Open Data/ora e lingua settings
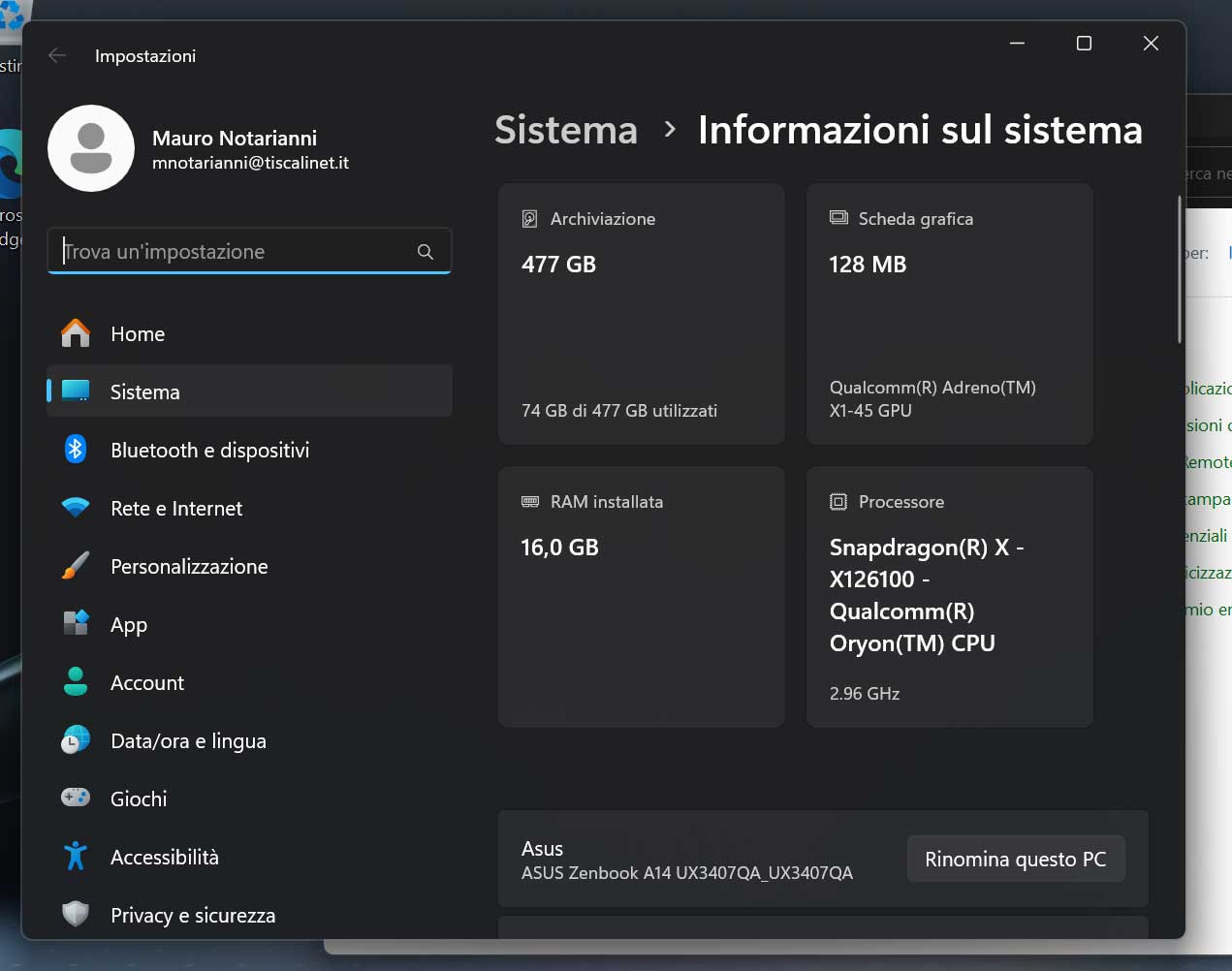This screenshot has width=1232, height=971. point(188,741)
